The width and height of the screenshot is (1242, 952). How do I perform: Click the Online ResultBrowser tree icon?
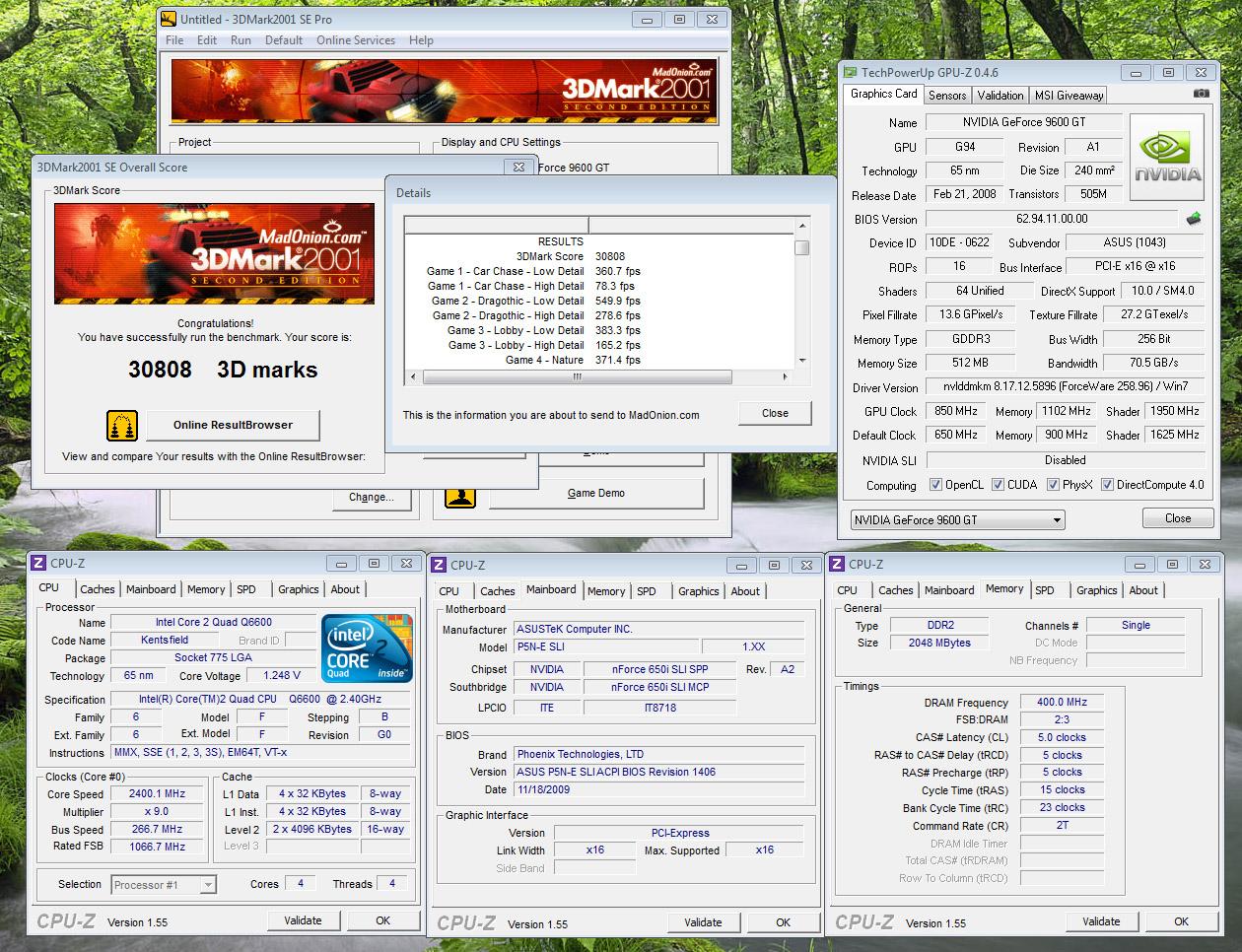coord(121,425)
